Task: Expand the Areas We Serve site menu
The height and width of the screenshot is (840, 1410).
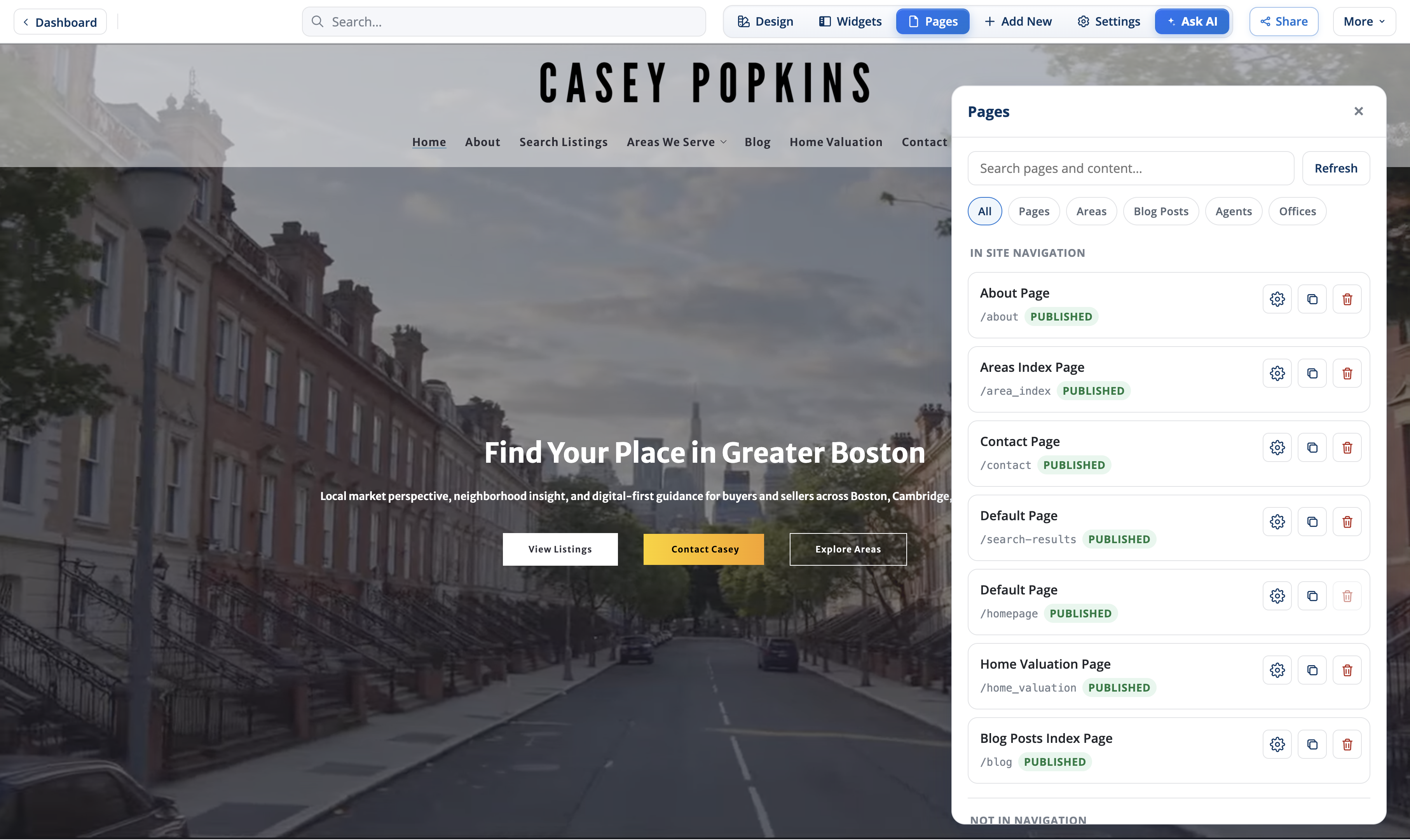Action: point(676,142)
